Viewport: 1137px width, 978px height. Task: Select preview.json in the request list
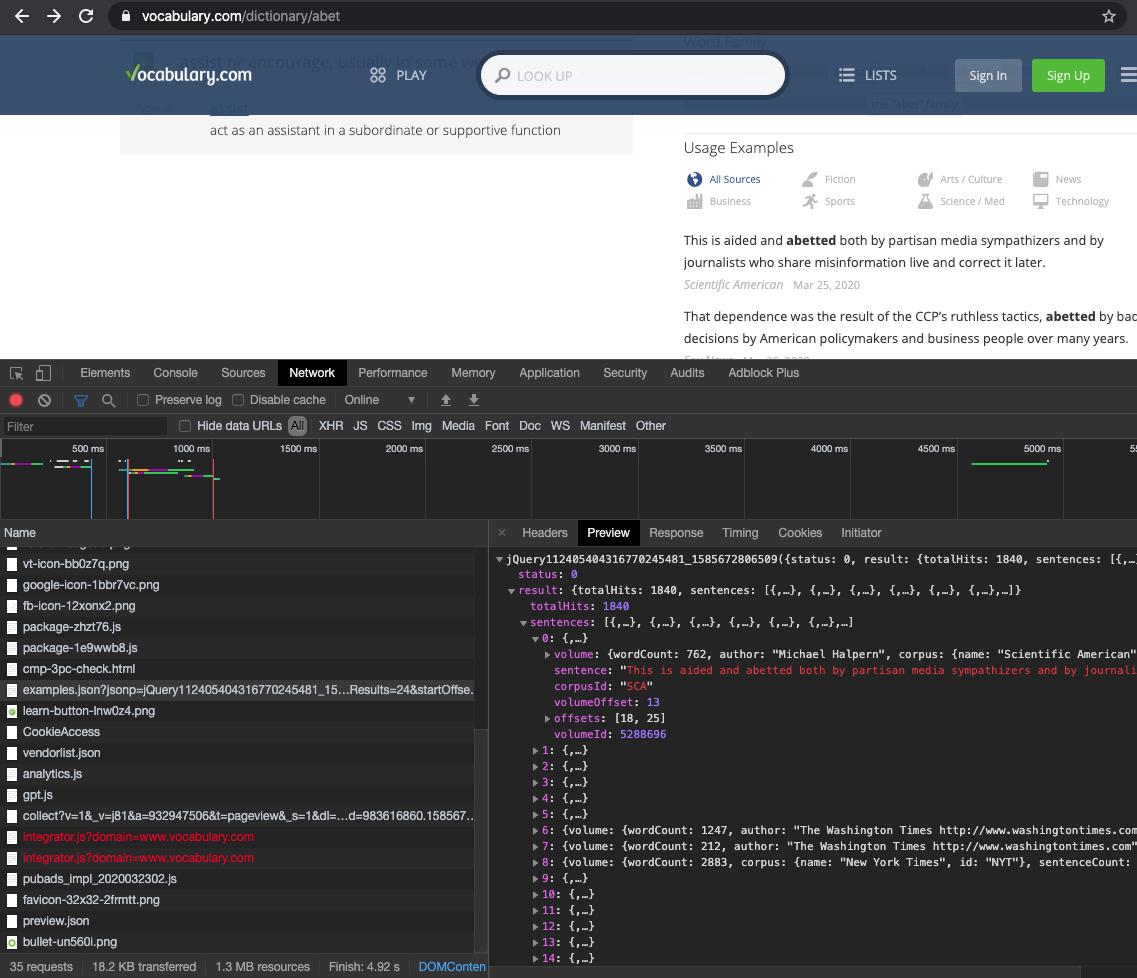point(56,921)
